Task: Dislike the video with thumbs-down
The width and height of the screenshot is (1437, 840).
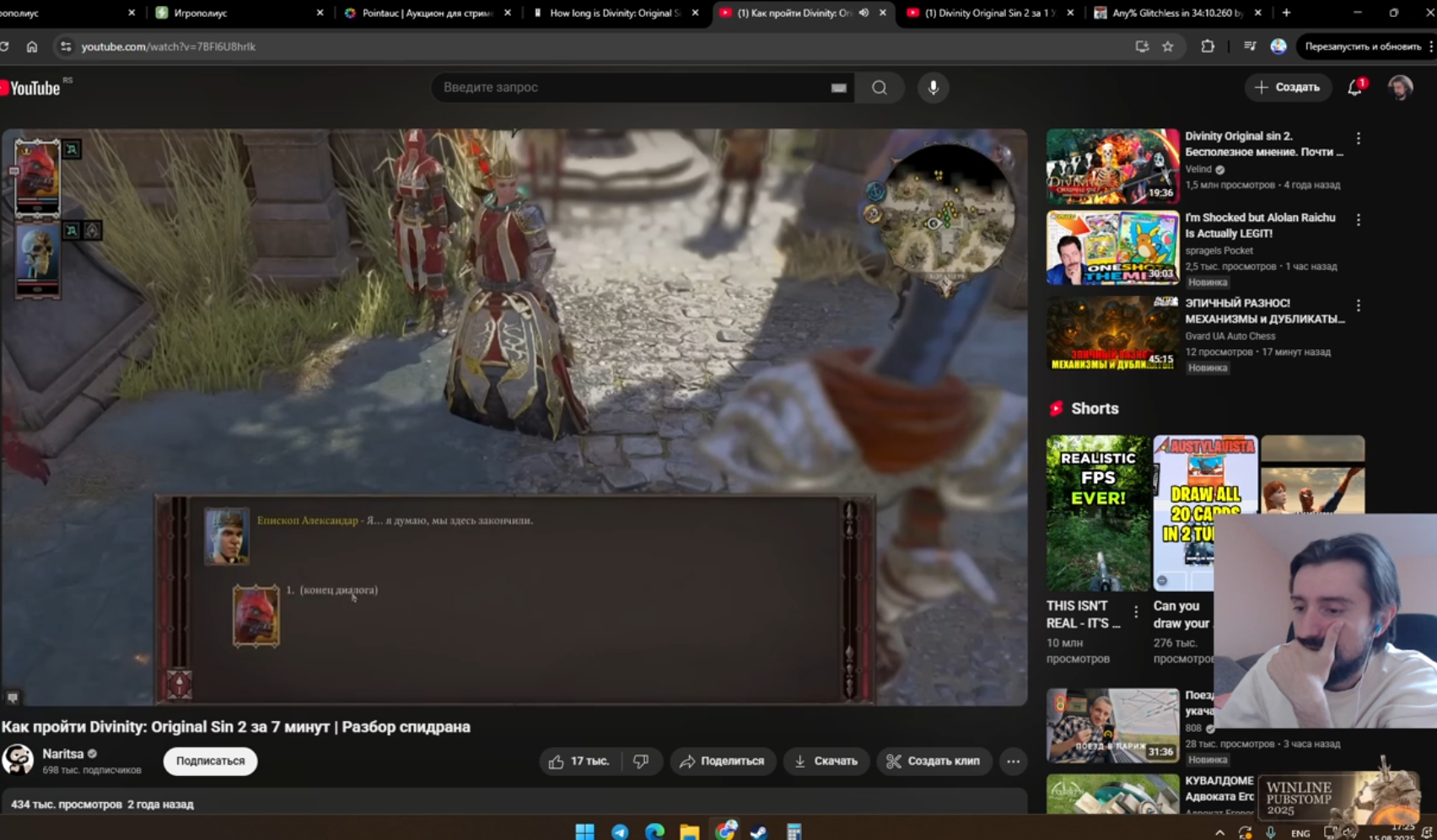Action: (x=641, y=761)
